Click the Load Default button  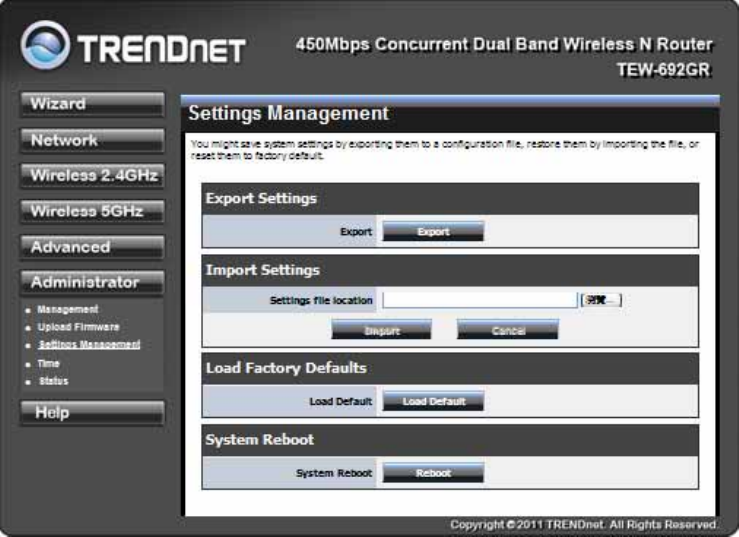[433, 401]
